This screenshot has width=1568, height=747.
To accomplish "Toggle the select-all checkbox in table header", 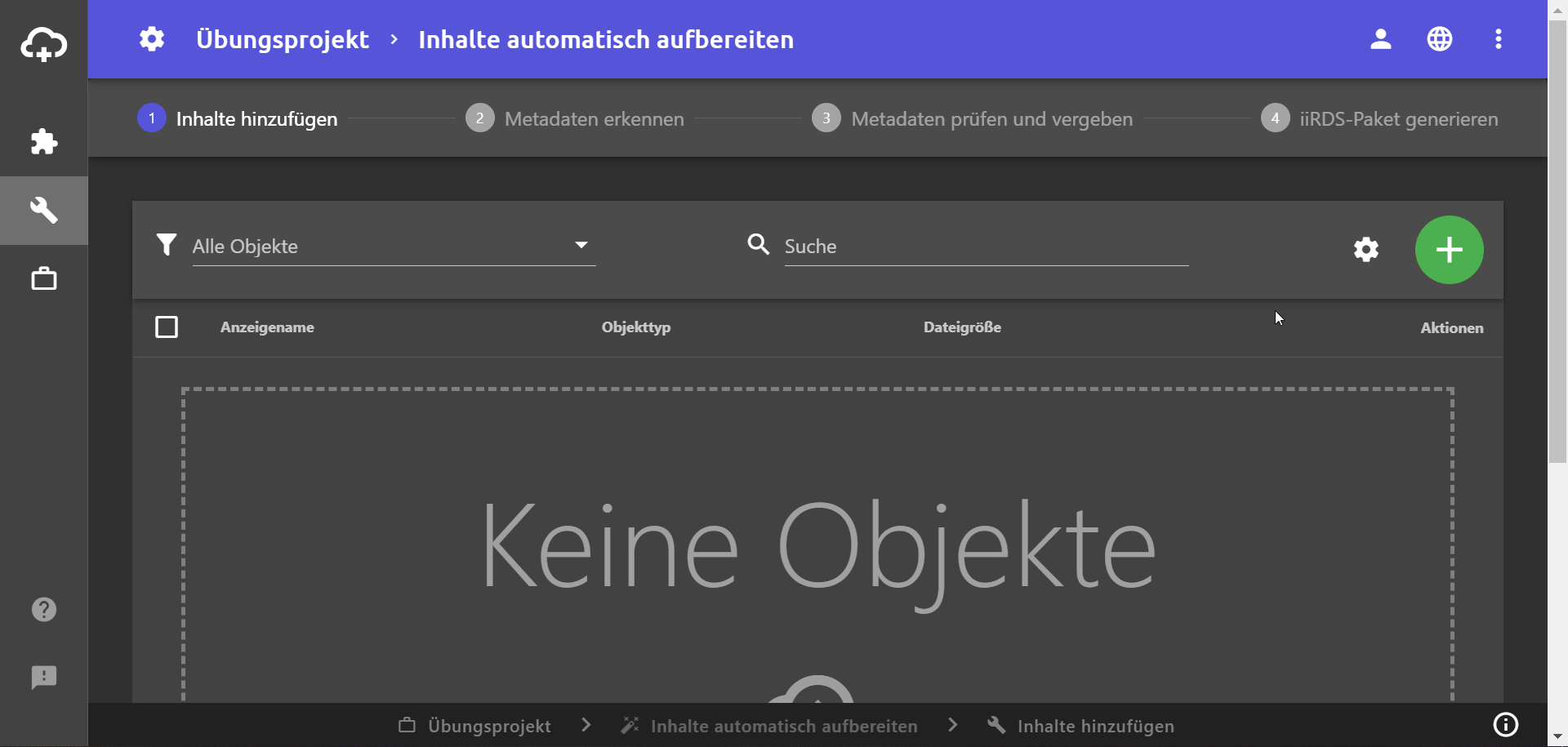I will (167, 327).
